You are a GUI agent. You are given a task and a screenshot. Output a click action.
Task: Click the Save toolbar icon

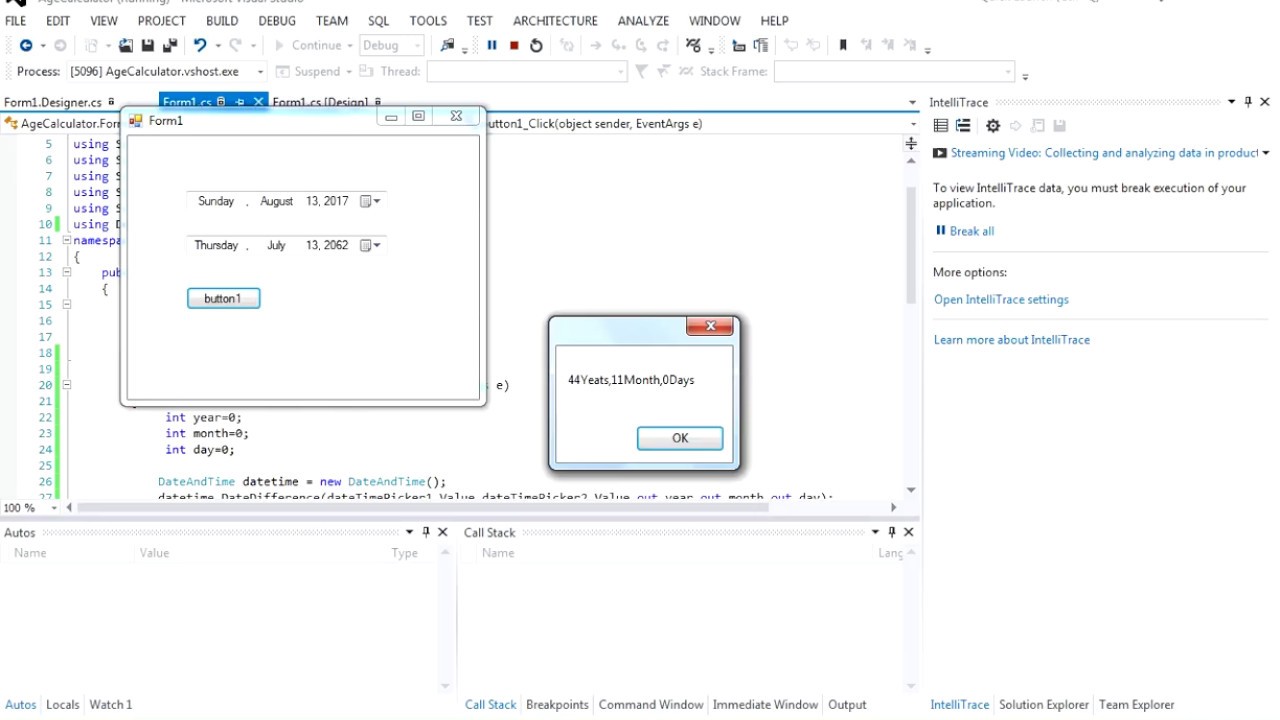click(148, 45)
